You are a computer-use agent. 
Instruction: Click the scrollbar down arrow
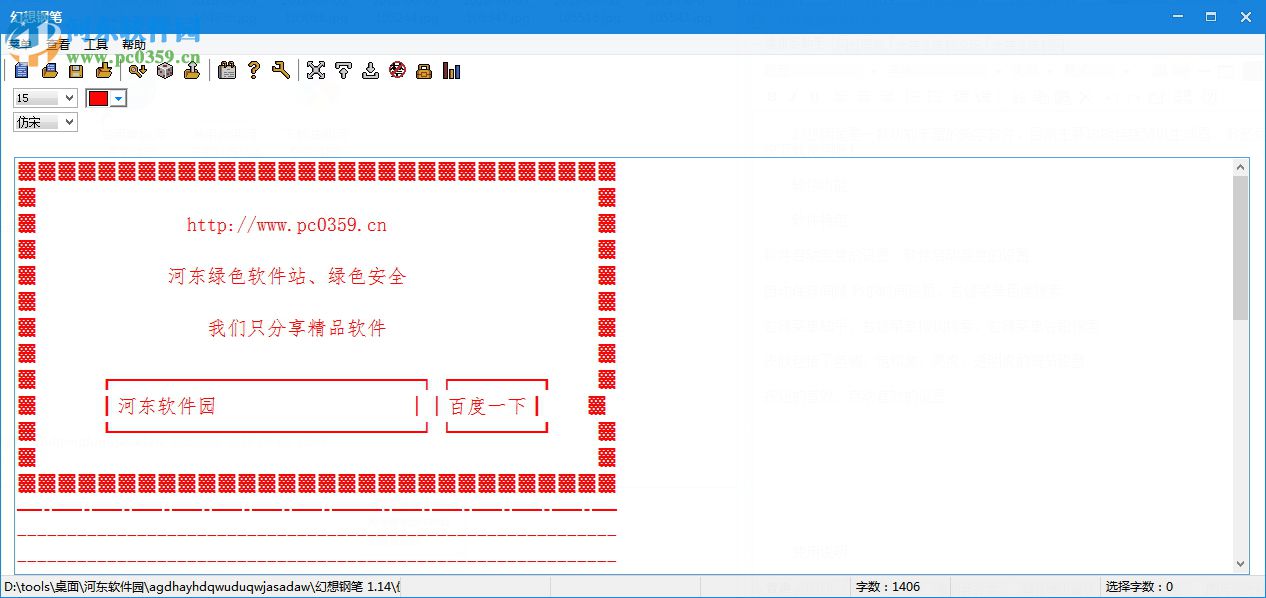(1240, 564)
